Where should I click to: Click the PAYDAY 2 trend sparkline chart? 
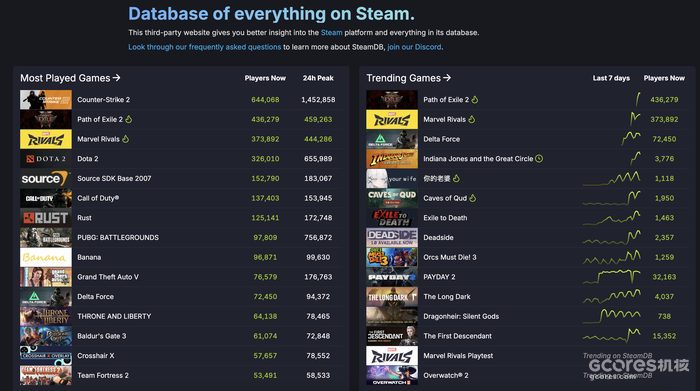[612, 277]
